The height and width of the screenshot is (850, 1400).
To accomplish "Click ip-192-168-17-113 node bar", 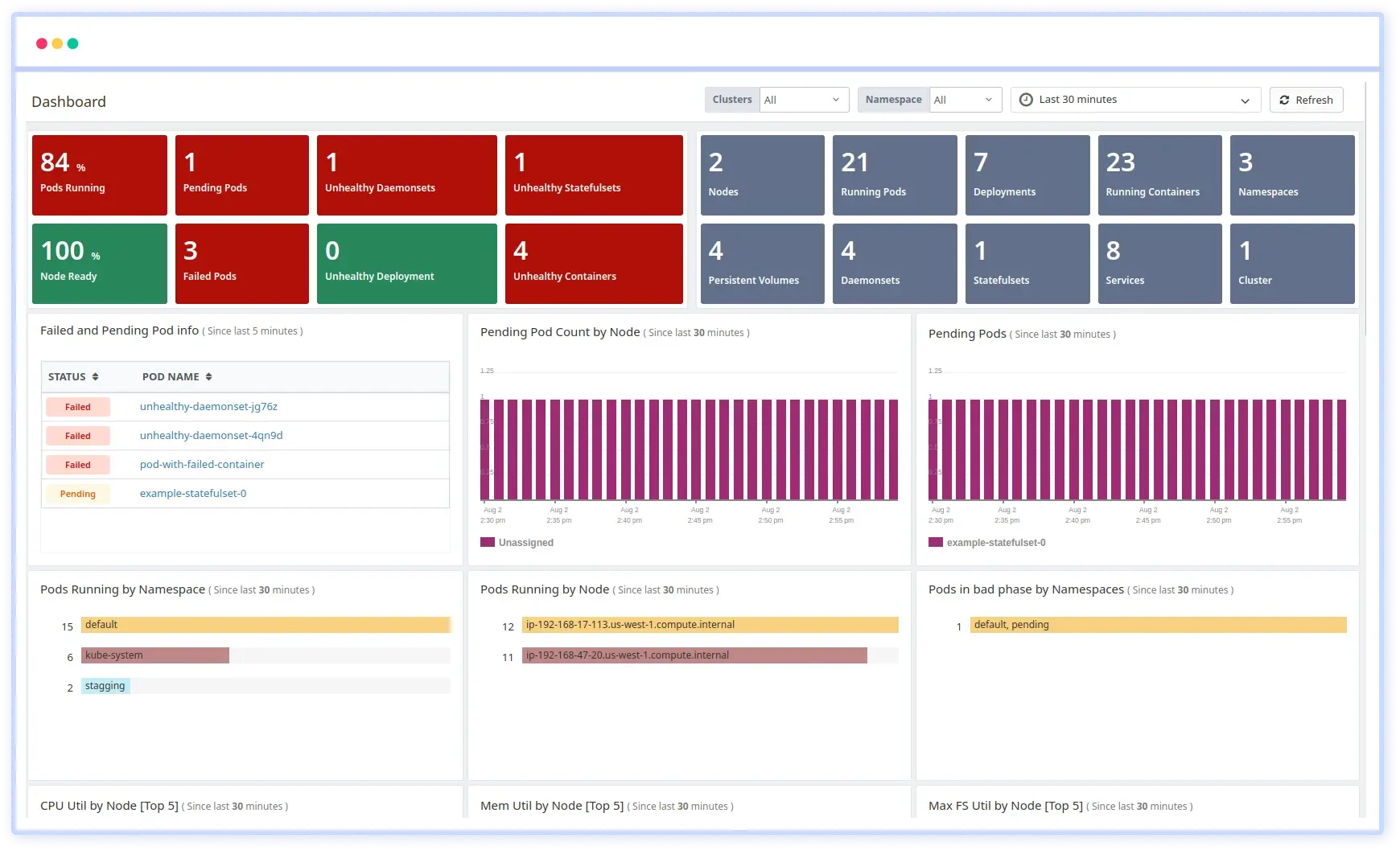I will coord(710,625).
